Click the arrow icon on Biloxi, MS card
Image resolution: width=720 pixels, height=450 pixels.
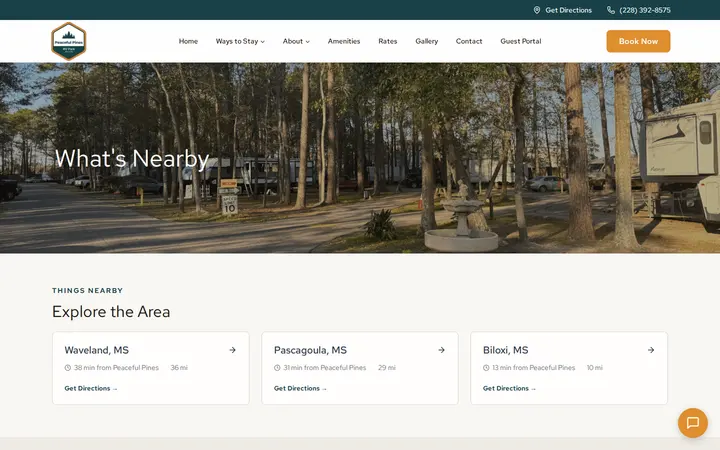pyautogui.click(x=651, y=350)
